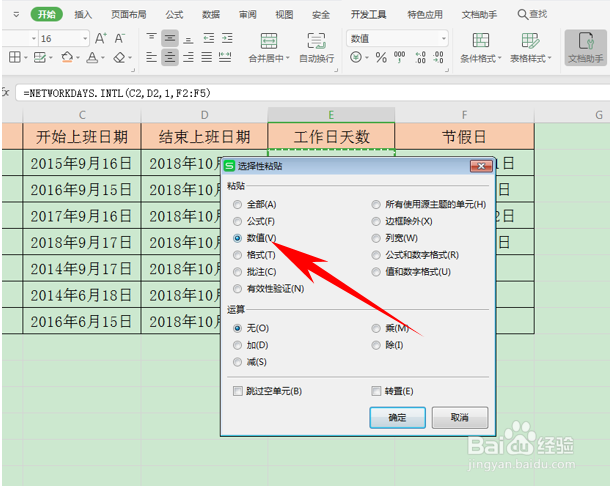The image size is (610, 486).
Task: Align text to the right
Action: [x=189, y=58]
